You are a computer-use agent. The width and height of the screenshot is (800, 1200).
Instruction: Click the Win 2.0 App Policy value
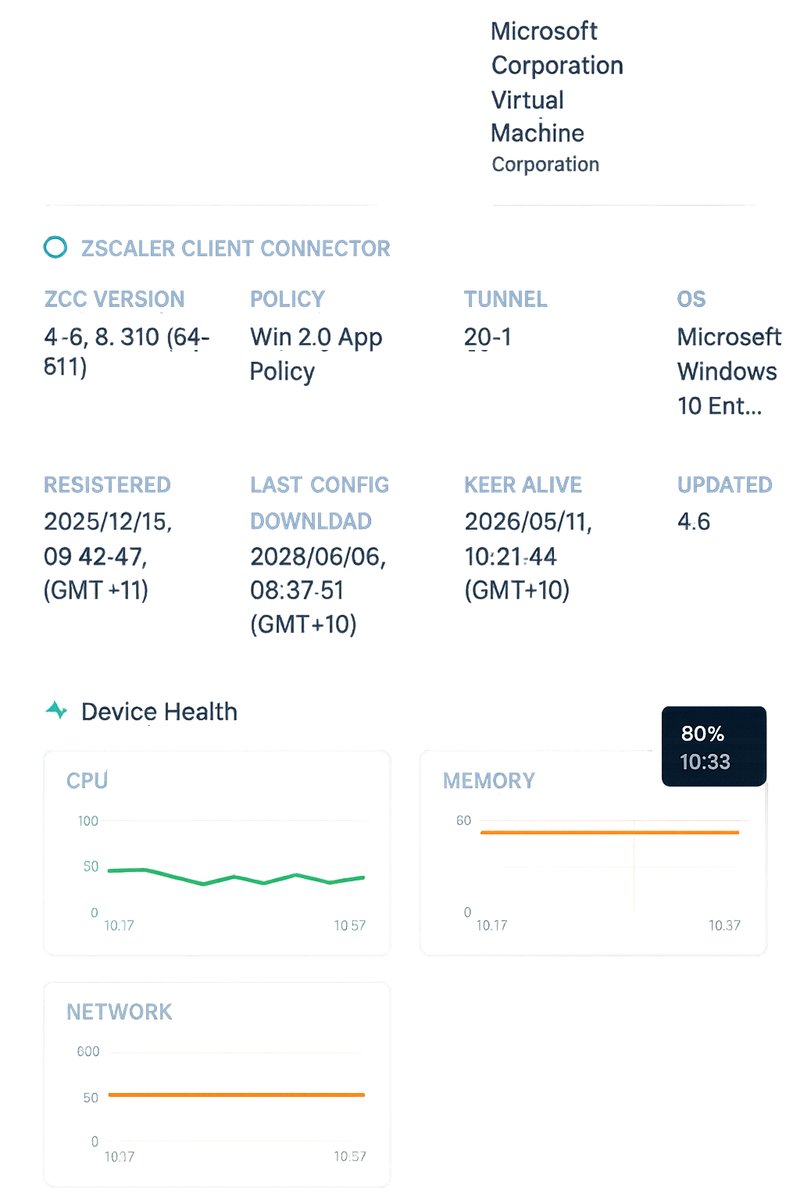[316, 354]
